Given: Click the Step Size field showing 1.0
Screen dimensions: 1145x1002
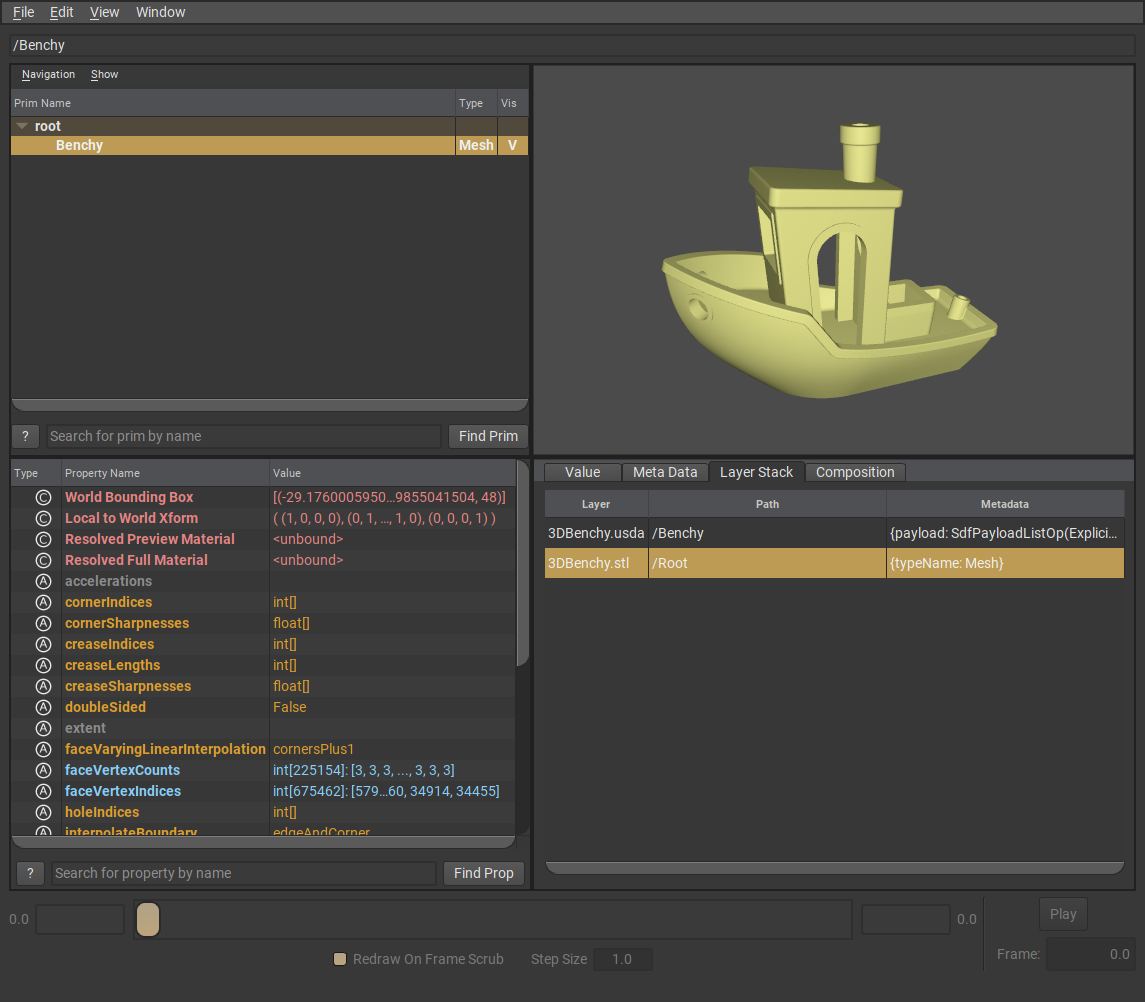Looking at the screenshot, I should [622, 960].
